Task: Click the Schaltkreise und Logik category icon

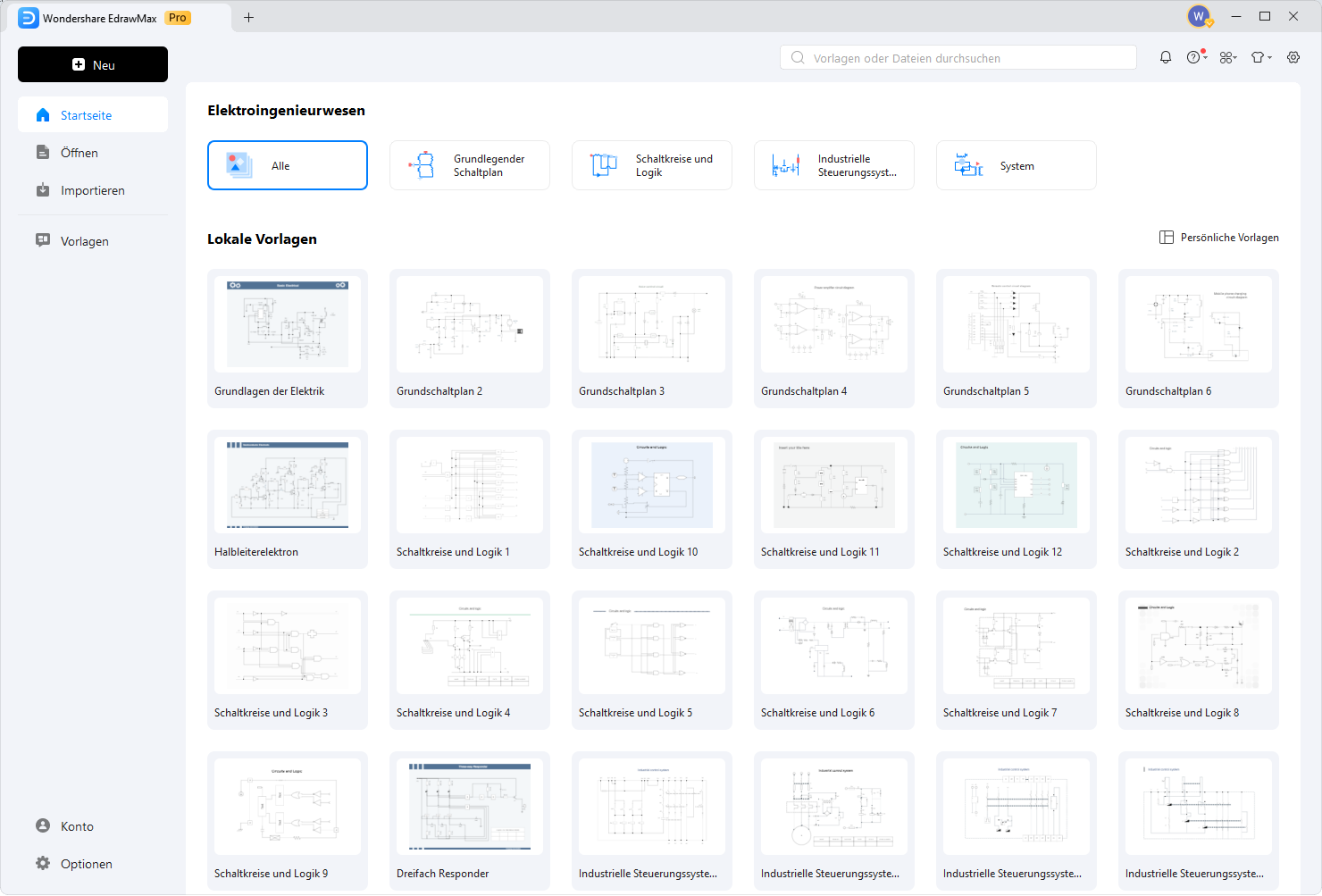Action: point(604,165)
